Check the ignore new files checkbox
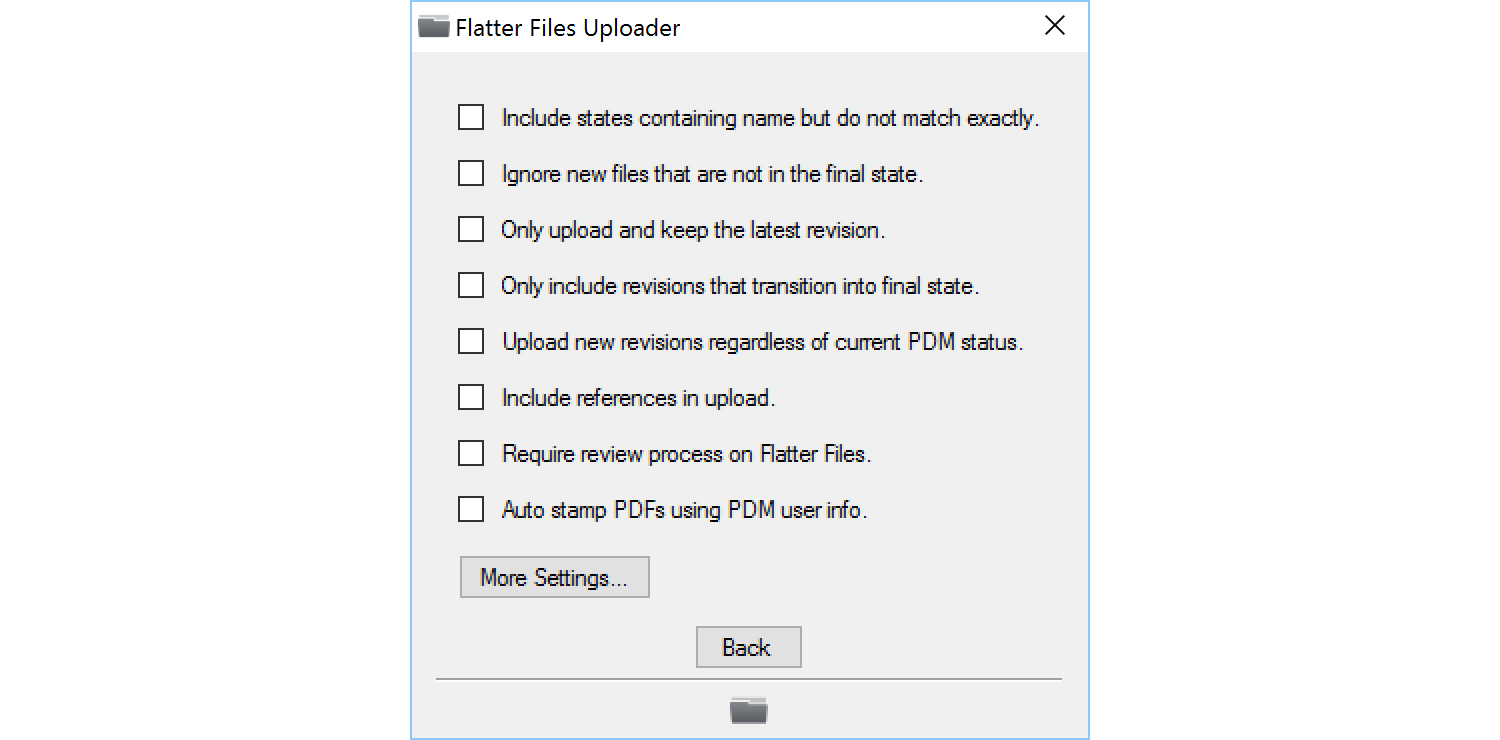 471,174
